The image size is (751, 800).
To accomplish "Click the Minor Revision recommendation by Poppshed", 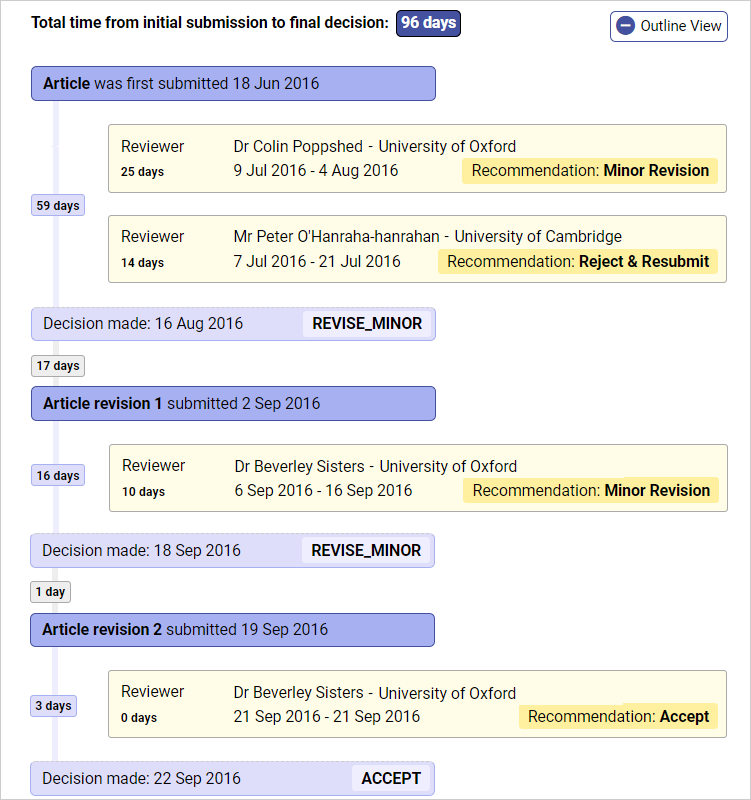I will (590, 171).
